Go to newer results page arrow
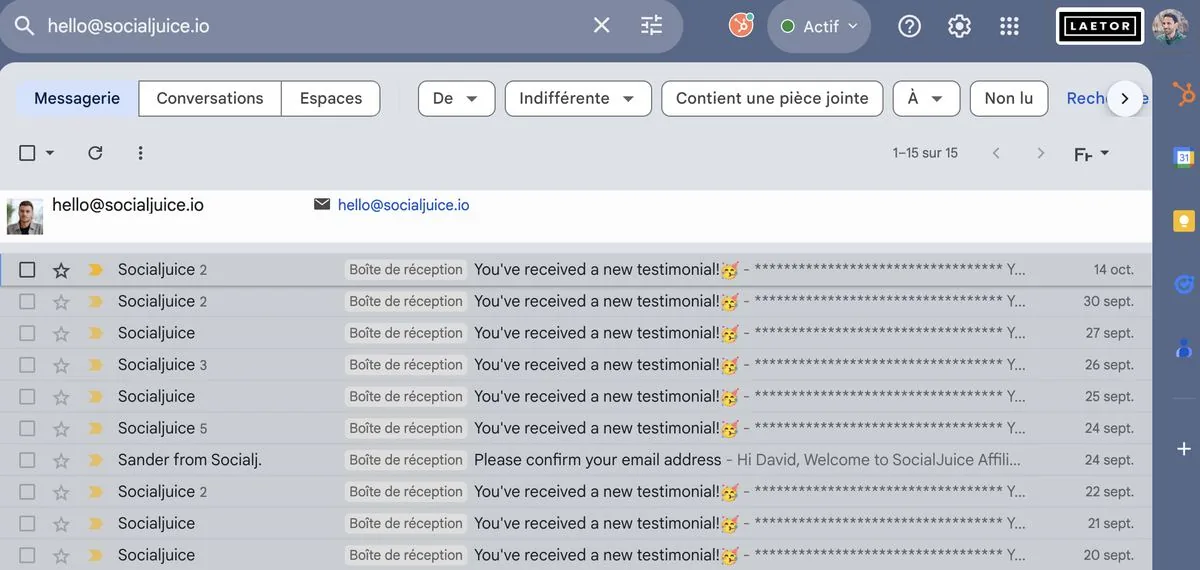This screenshot has width=1200, height=570. [995, 153]
